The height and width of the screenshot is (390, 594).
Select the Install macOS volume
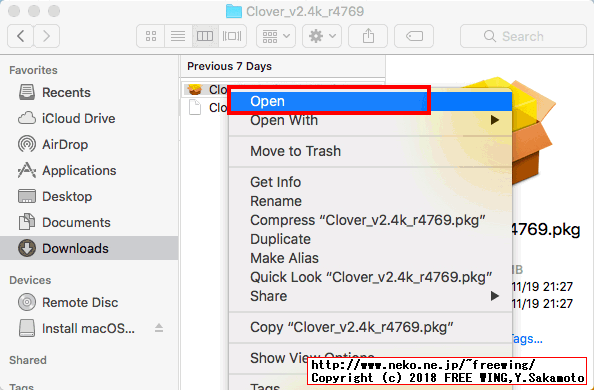[88, 329]
